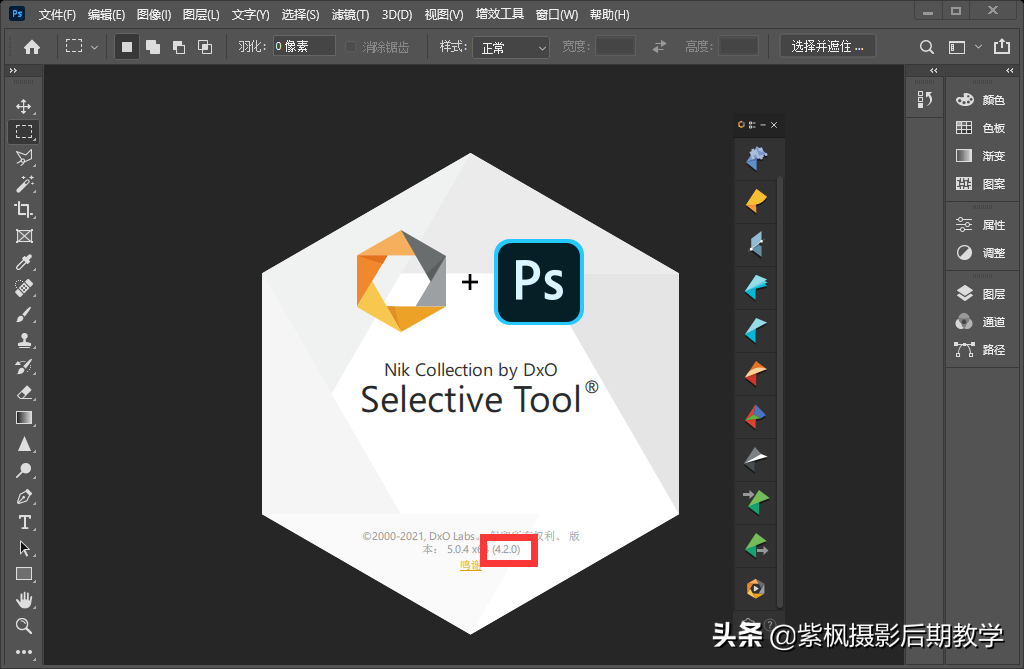Image resolution: width=1024 pixels, height=669 pixels.
Task: Open the workspace switcher dropdown
Action: pos(963,47)
